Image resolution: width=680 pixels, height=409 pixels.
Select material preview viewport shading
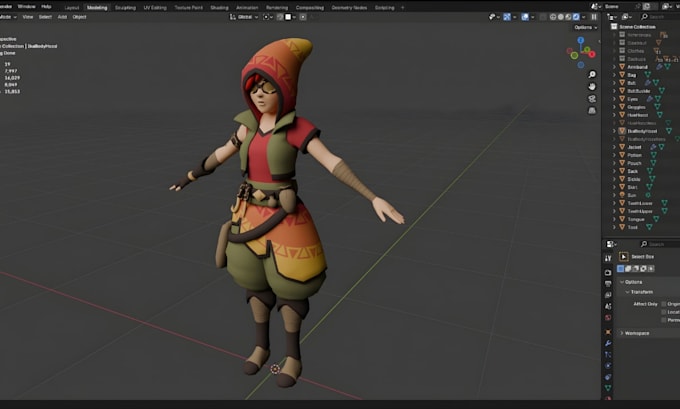(569, 17)
